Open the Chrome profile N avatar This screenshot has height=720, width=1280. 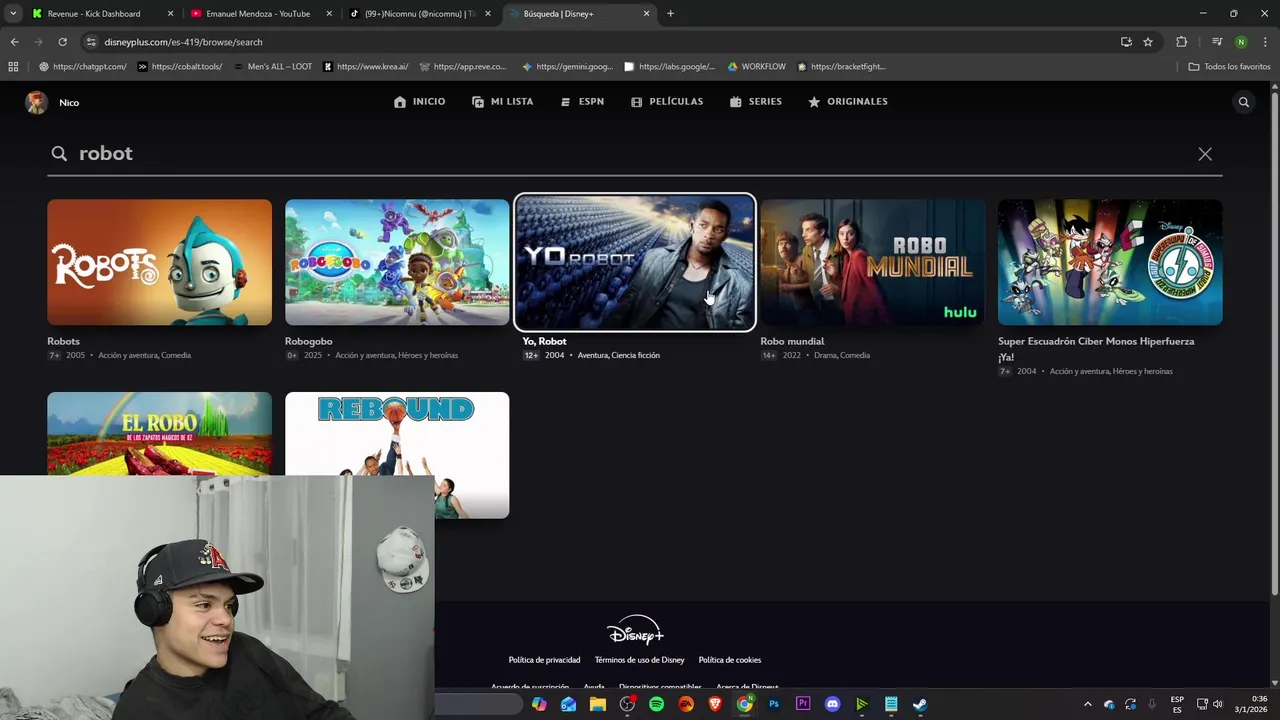(1241, 42)
